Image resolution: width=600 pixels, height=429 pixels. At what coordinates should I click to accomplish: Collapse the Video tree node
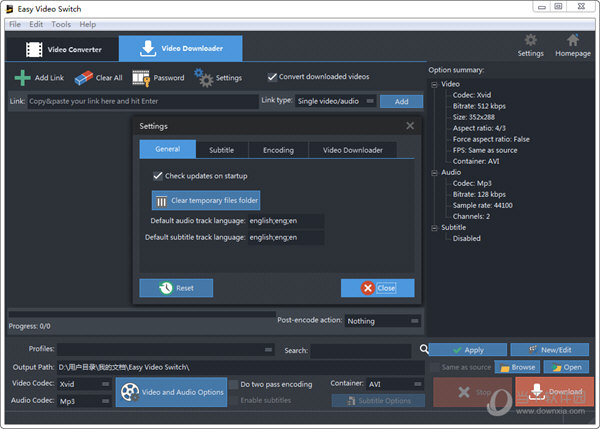(x=434, y=85)
